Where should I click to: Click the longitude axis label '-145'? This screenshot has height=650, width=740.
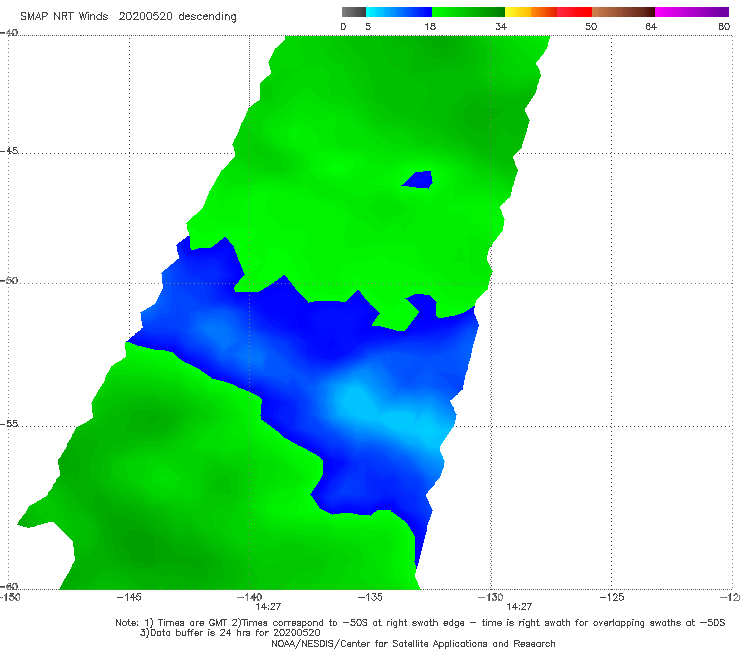[x=129, y=598]
